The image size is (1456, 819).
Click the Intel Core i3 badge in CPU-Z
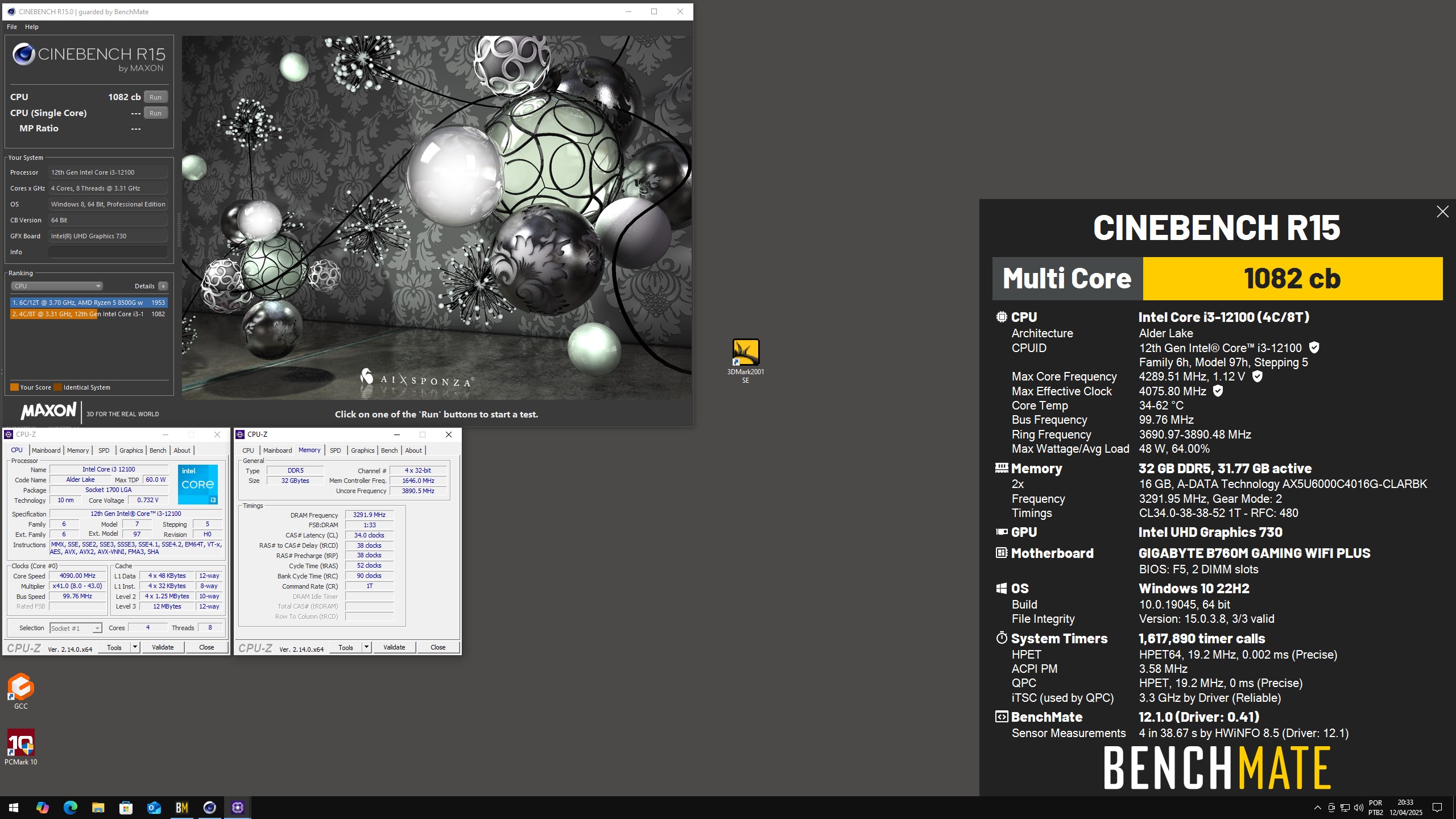(197, 484)
